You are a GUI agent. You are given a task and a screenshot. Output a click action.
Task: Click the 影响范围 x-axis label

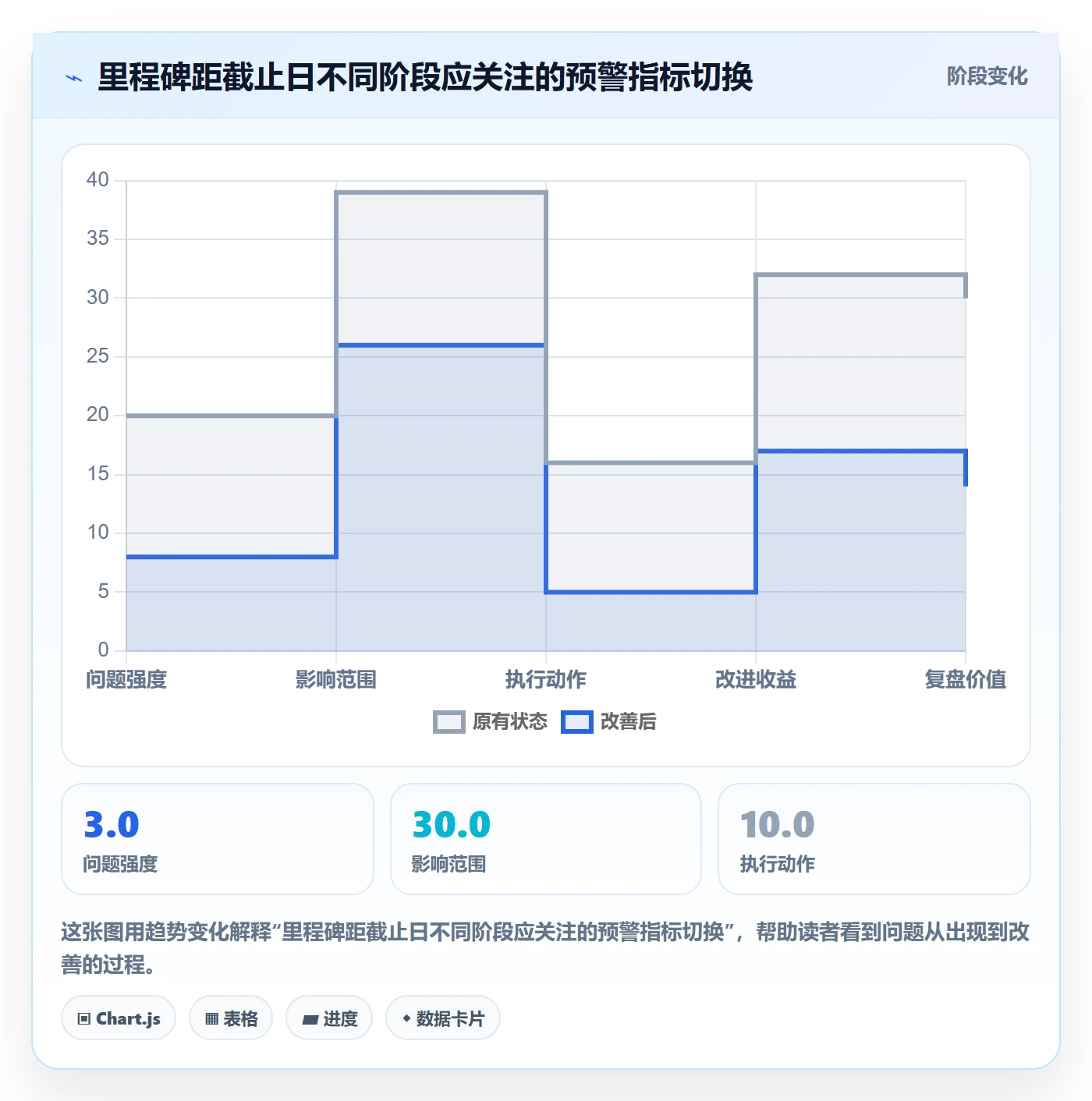[336, 680]
